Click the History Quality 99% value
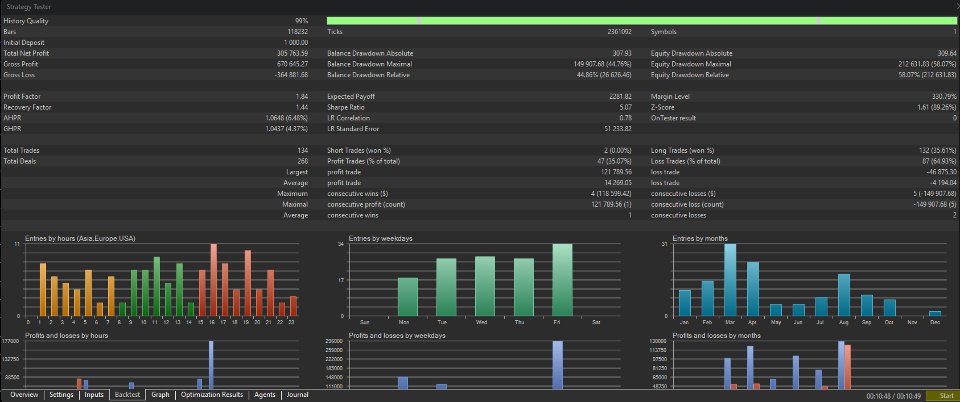Screen dimensions: 960x402 coord(301,21)
